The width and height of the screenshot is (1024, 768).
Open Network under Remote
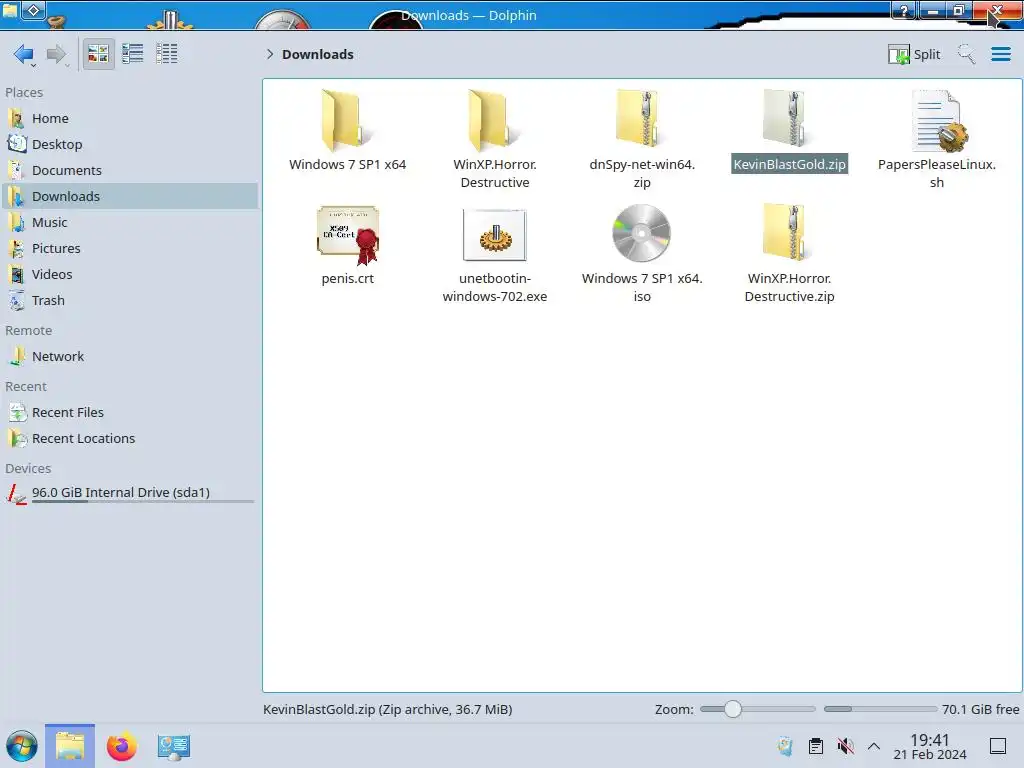(129, 357)
